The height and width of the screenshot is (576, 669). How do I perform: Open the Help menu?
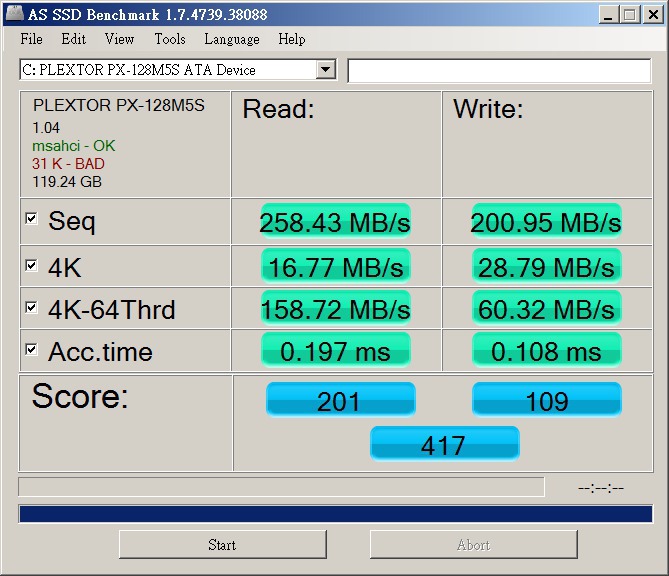[x=292, y=39]
